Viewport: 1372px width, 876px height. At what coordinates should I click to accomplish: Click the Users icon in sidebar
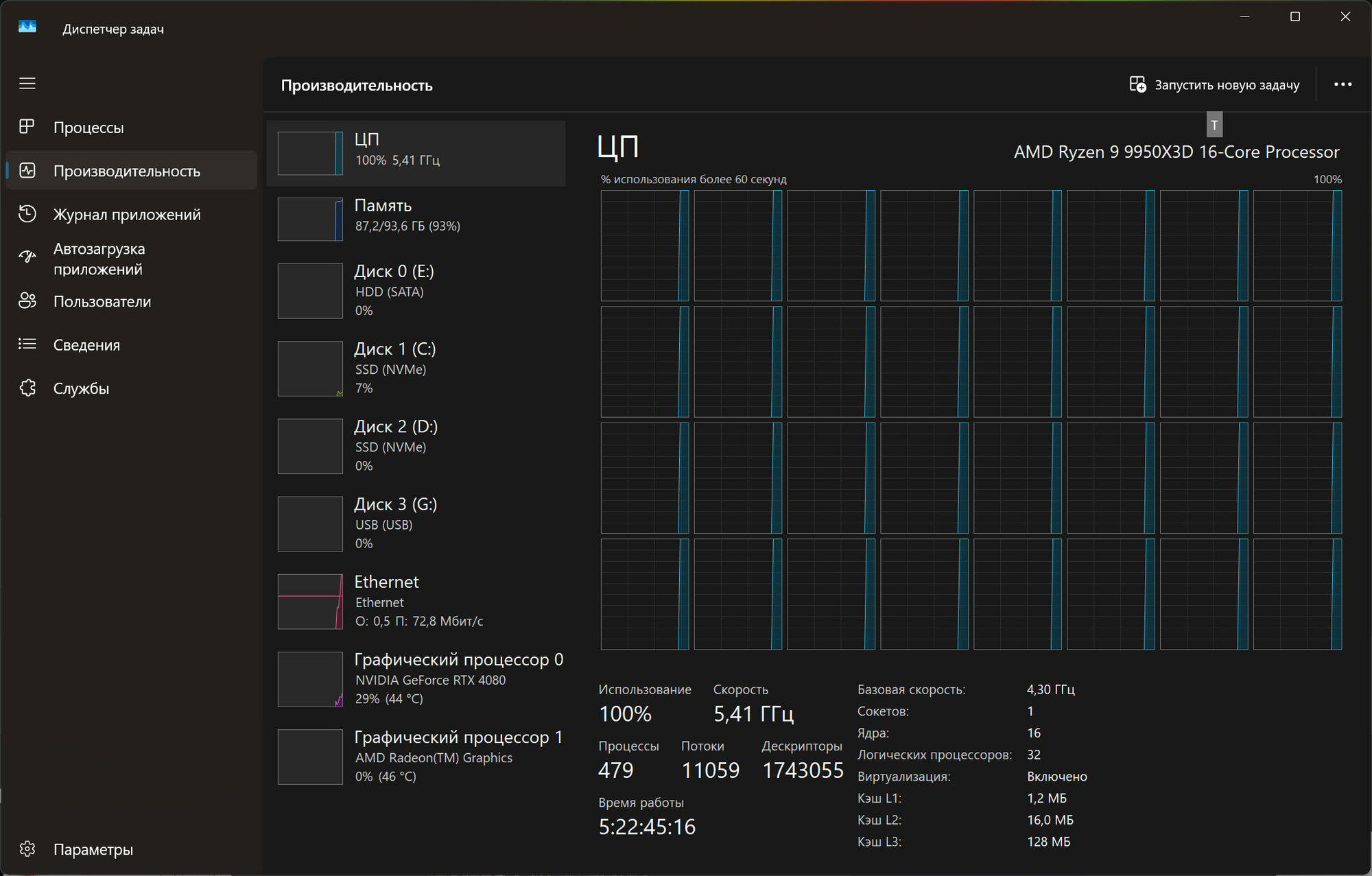[27, 301]
